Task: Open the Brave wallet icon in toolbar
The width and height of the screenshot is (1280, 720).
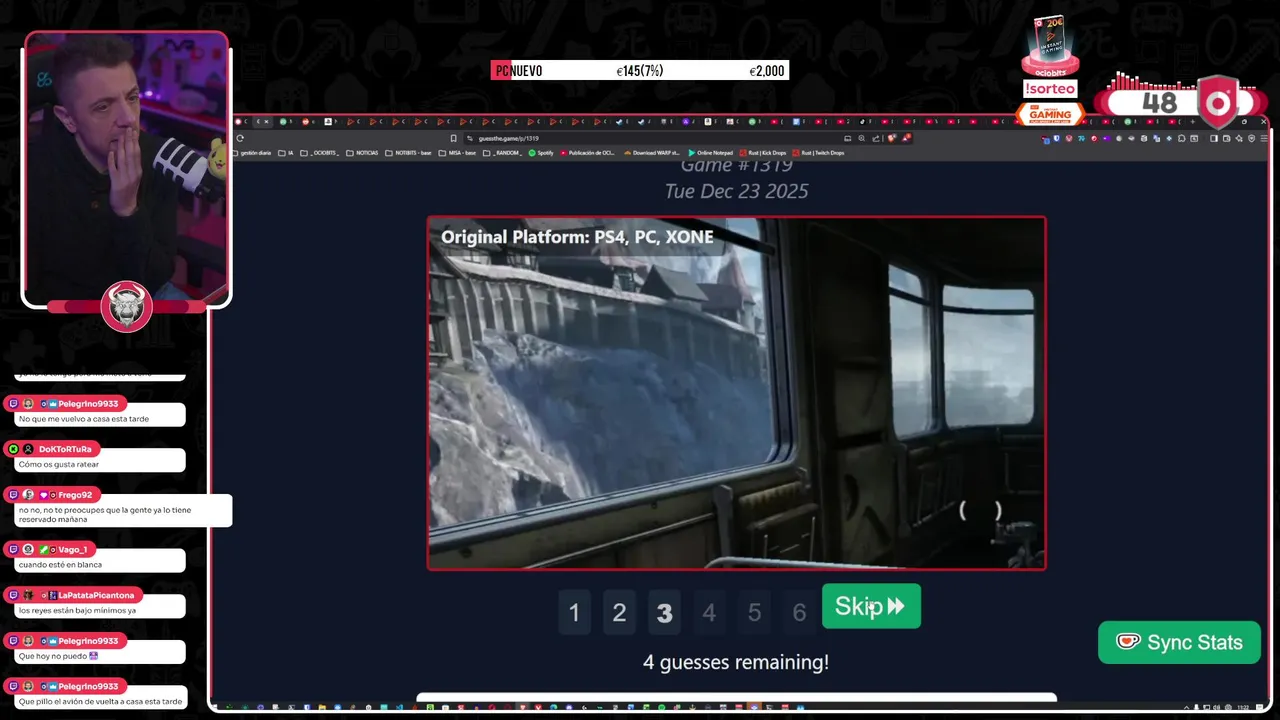Action: click(1226, 138)
